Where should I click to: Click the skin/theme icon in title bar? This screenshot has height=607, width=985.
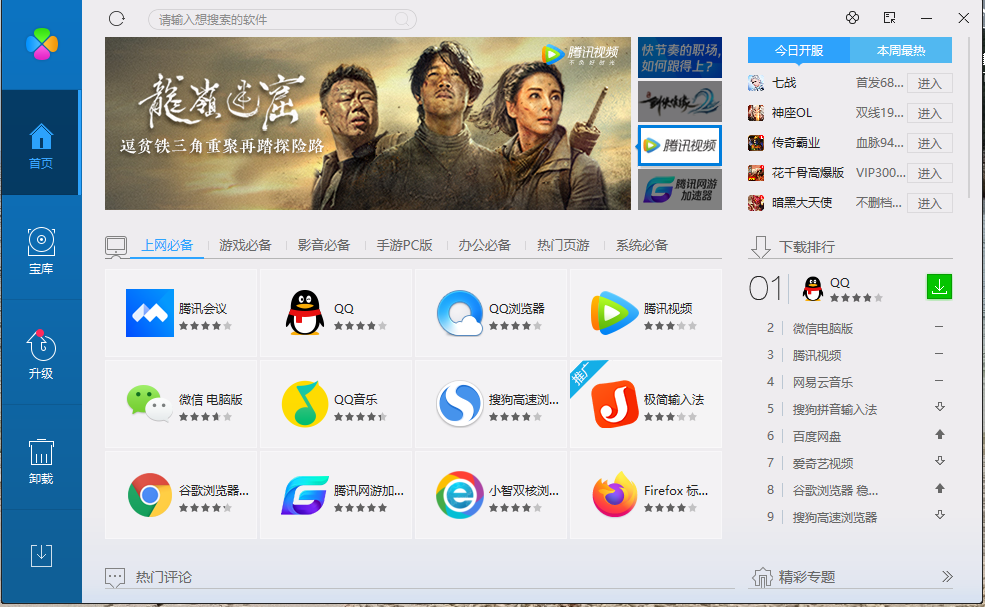click(852, 18)
